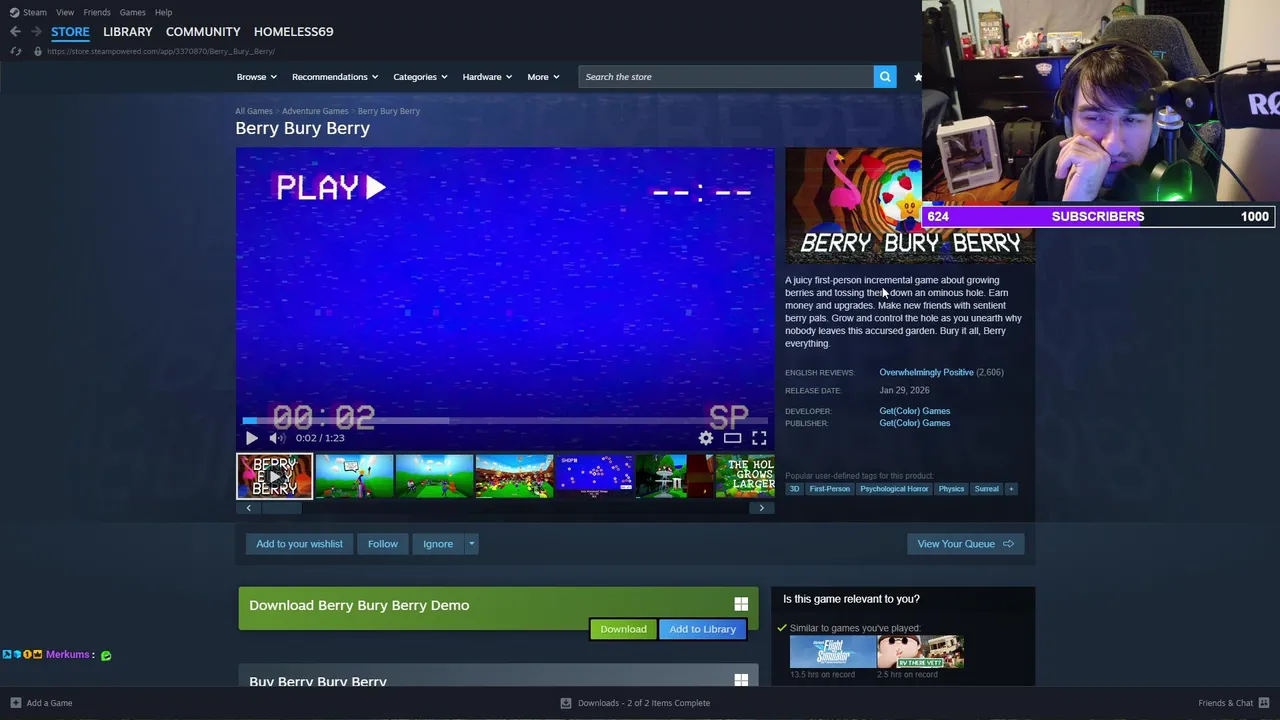Click the Steam store URL address bar

tap(161, 51)
